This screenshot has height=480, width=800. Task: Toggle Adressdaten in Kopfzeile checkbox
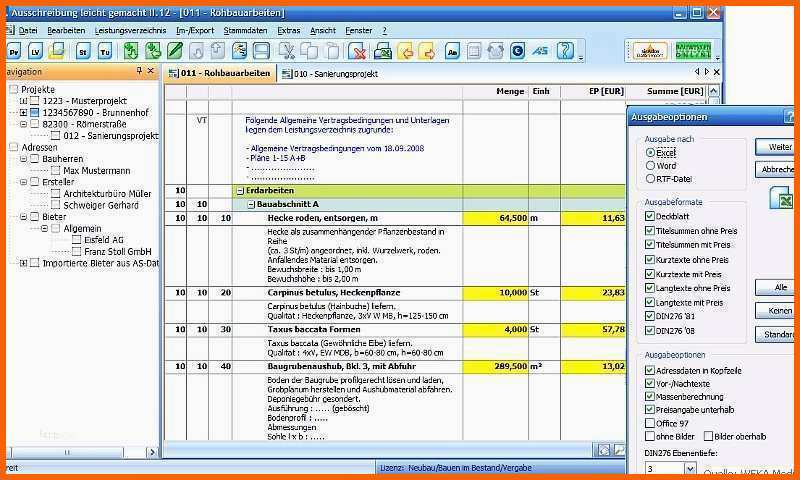coord(649,371)
